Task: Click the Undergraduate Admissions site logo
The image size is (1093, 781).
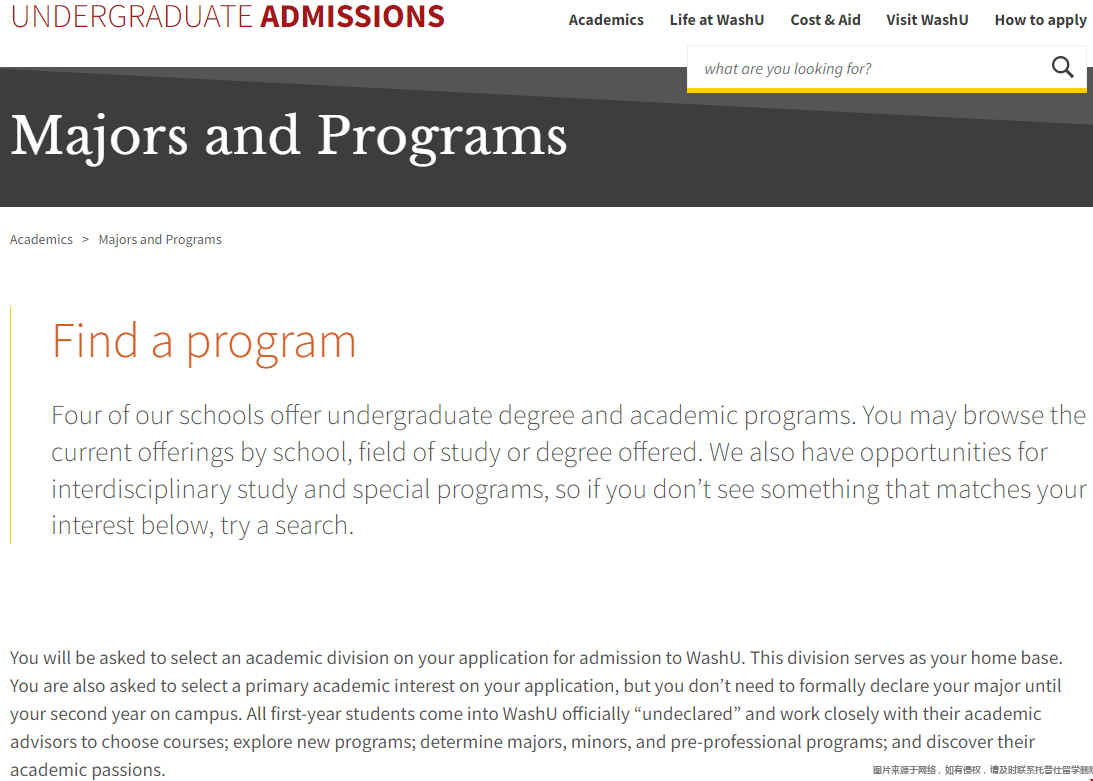Action: click(228, 16)
